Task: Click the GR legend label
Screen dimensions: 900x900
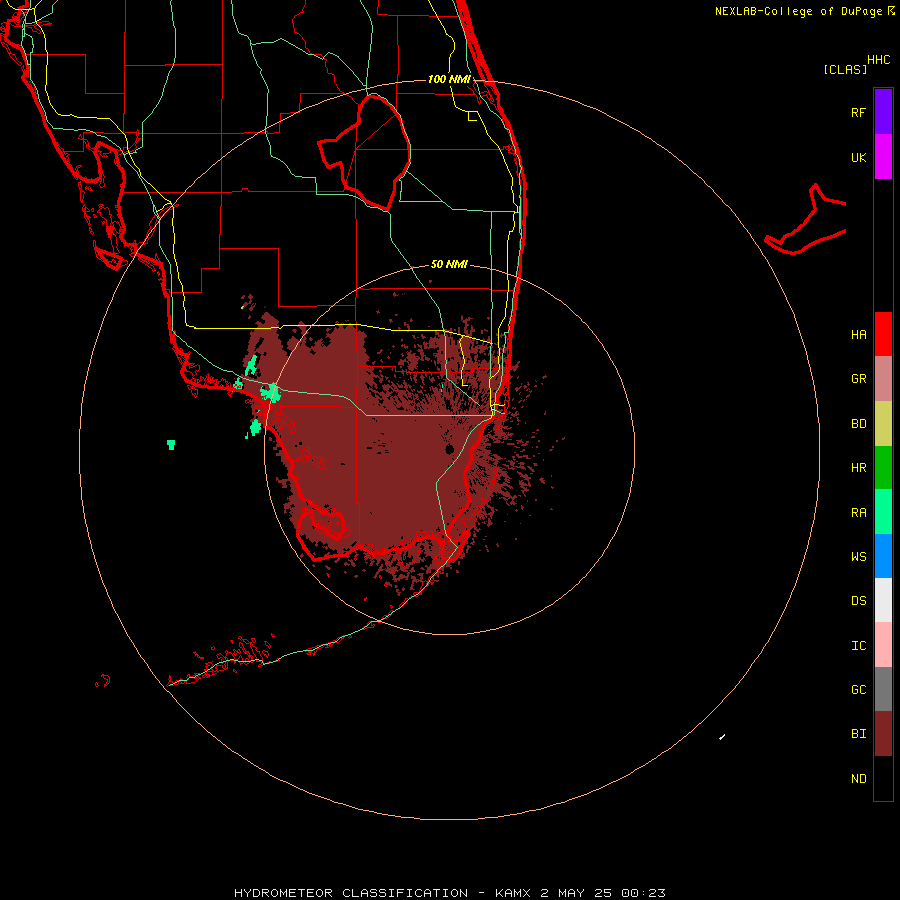Action: [x=858, y=379]
